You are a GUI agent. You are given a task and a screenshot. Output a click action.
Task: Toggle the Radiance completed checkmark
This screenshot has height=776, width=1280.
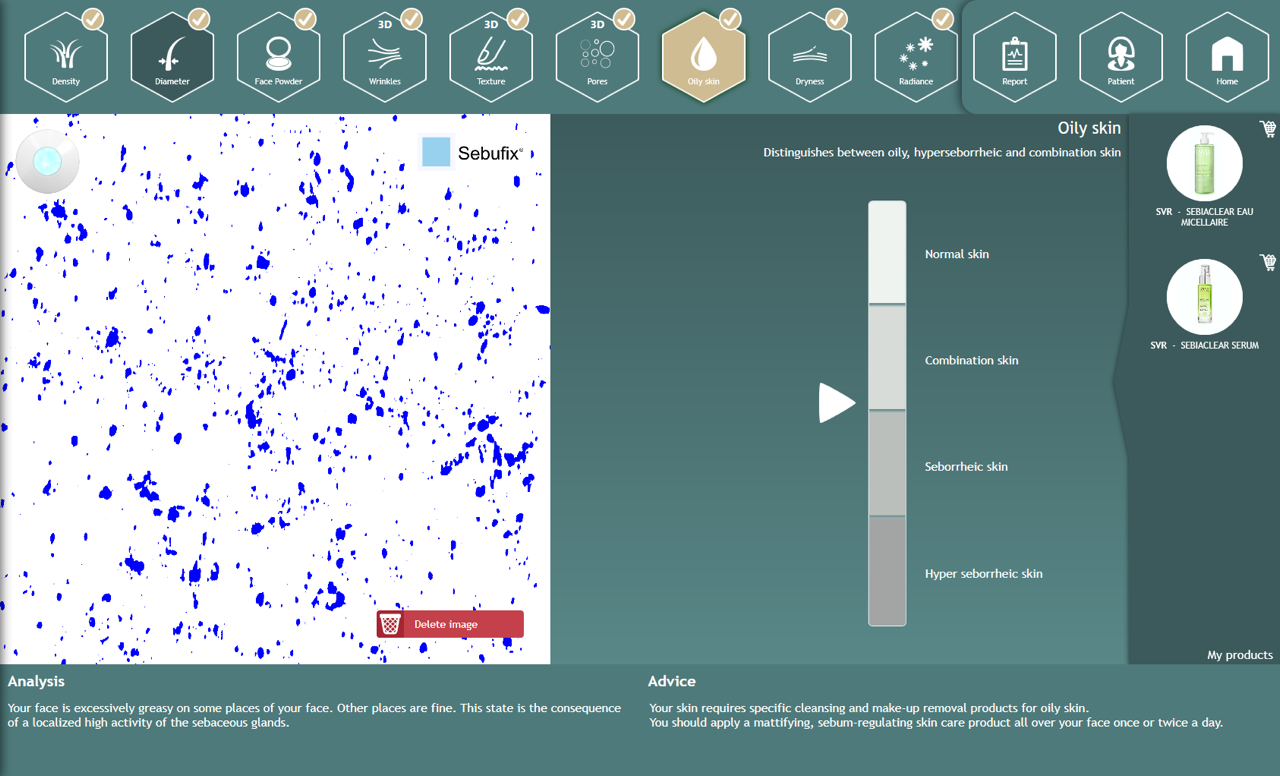tap(942, 18)
